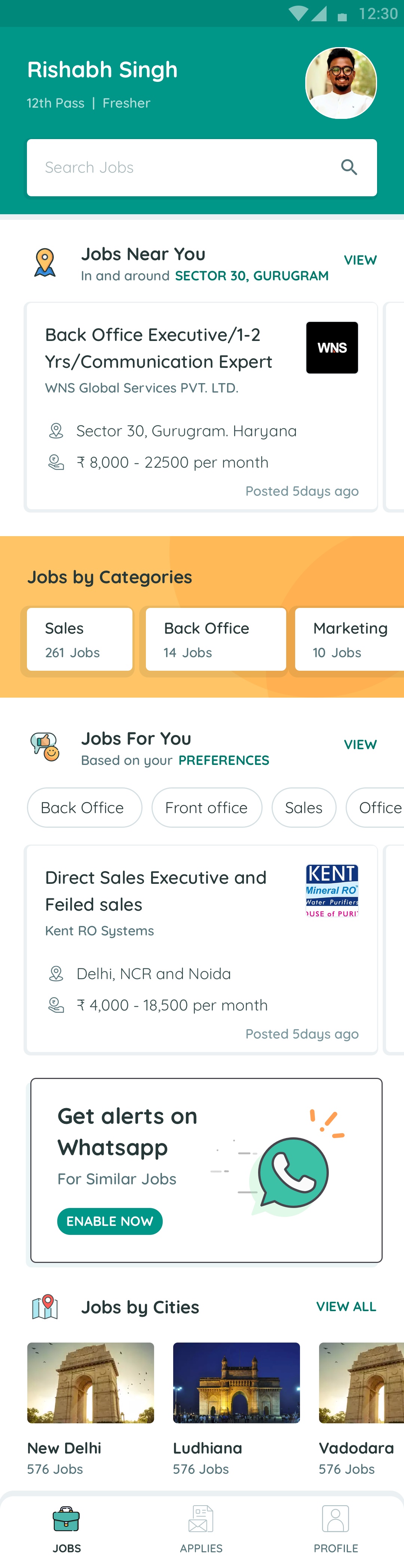This screenshot has height=1568, width=404.
Task: Tap the Jobs For You thumbs-up icon
Action: click(x=45, y=747)
